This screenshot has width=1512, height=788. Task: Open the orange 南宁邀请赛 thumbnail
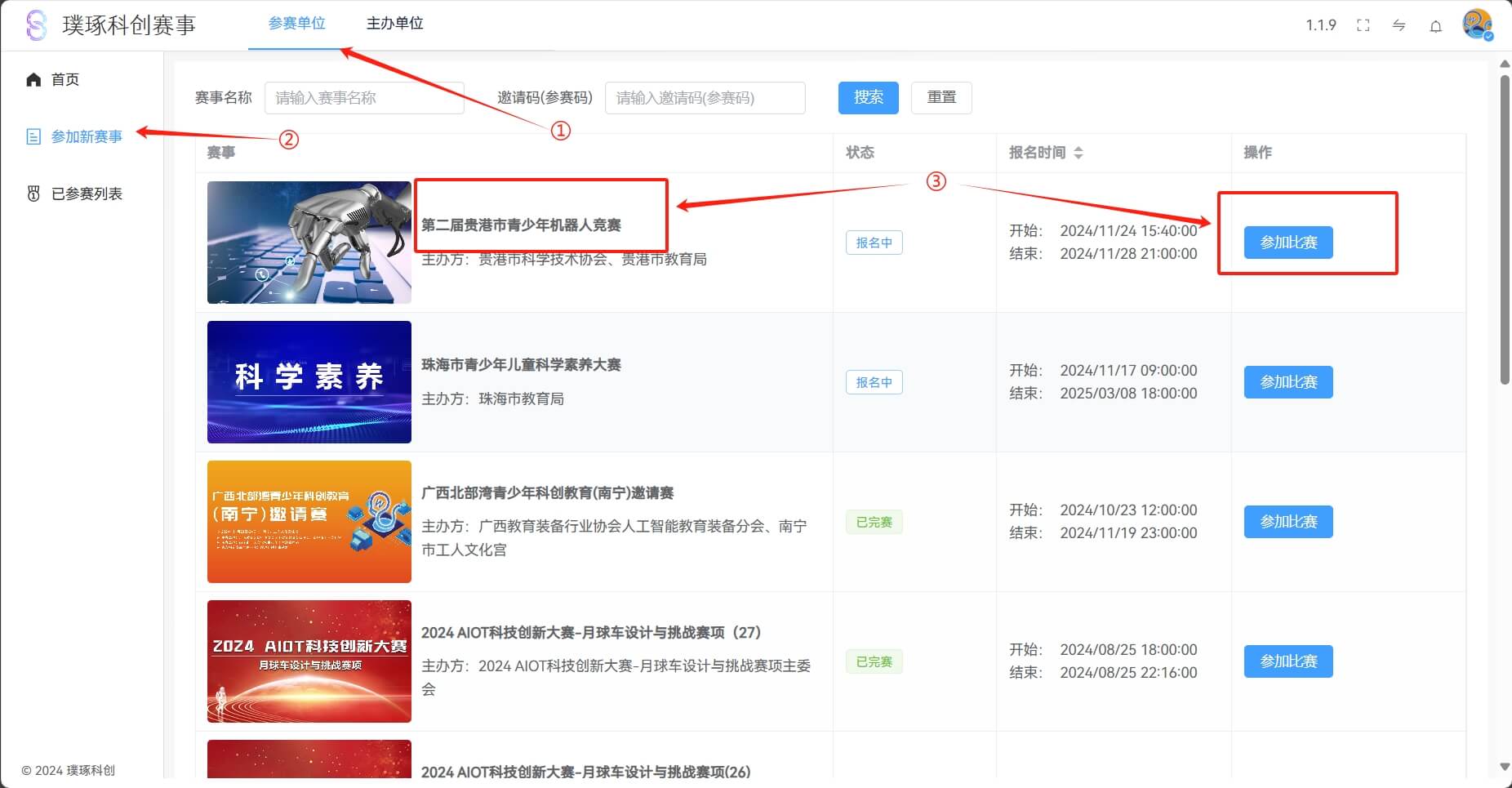point(309,522)
